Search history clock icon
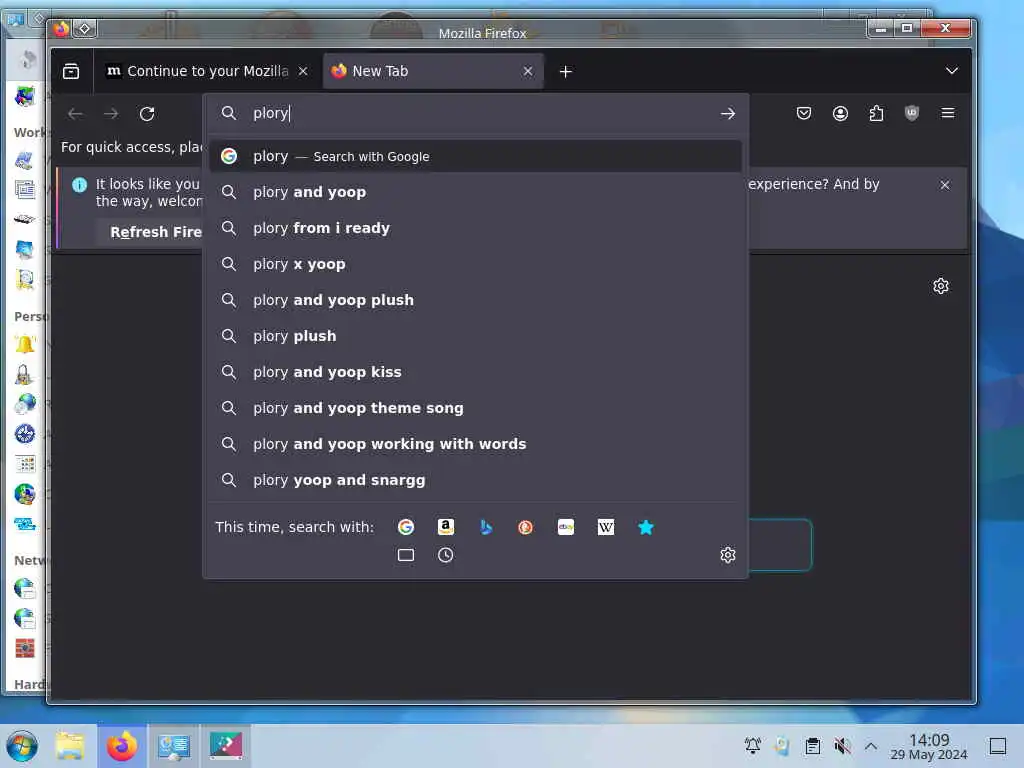 [445, 555]
